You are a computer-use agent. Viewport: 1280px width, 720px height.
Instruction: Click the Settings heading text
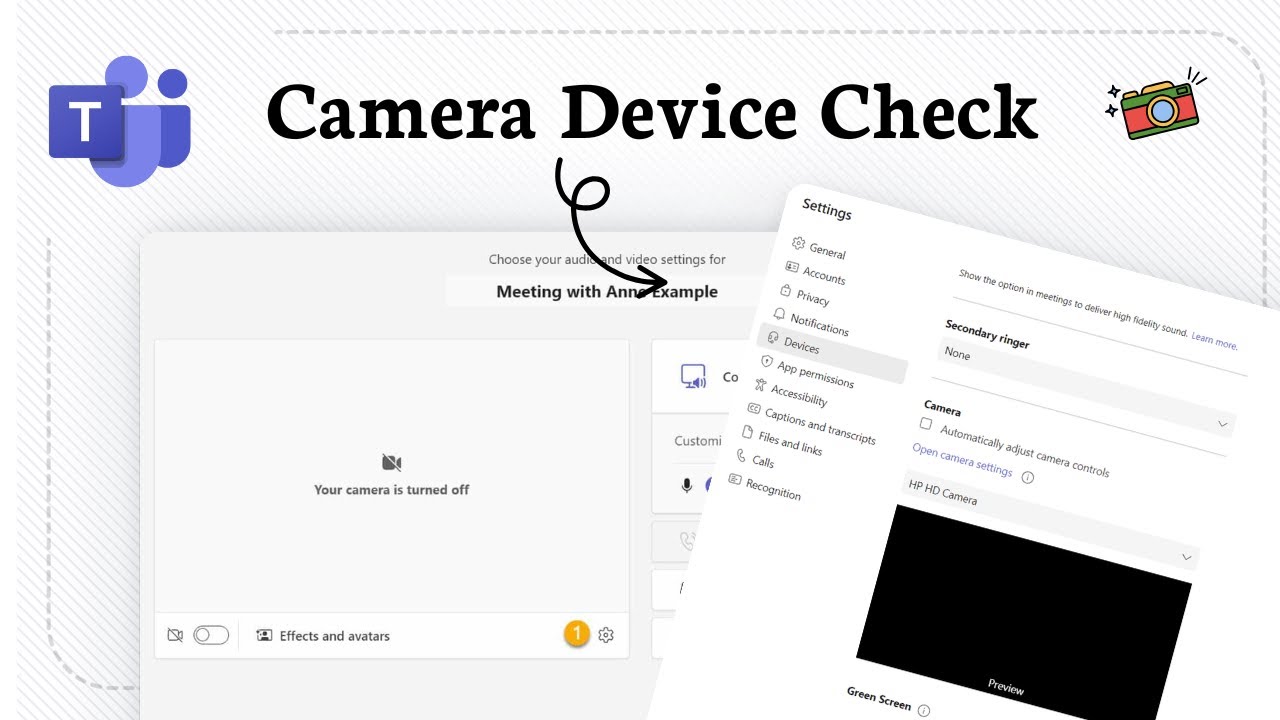[827, 210]
